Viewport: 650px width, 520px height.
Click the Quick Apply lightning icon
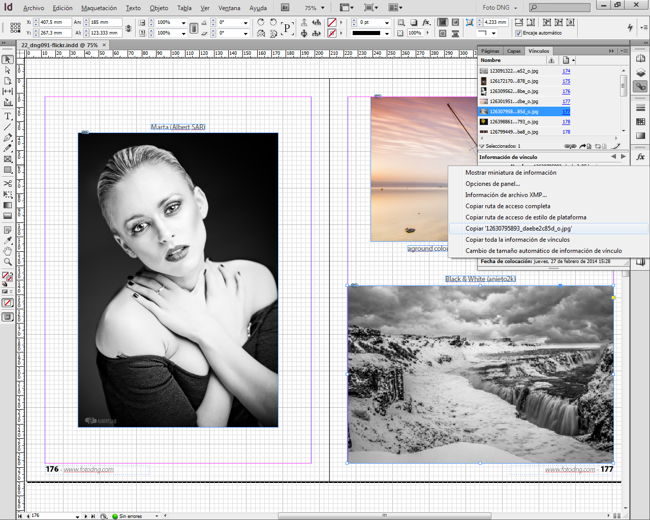(x=630, y=27)
